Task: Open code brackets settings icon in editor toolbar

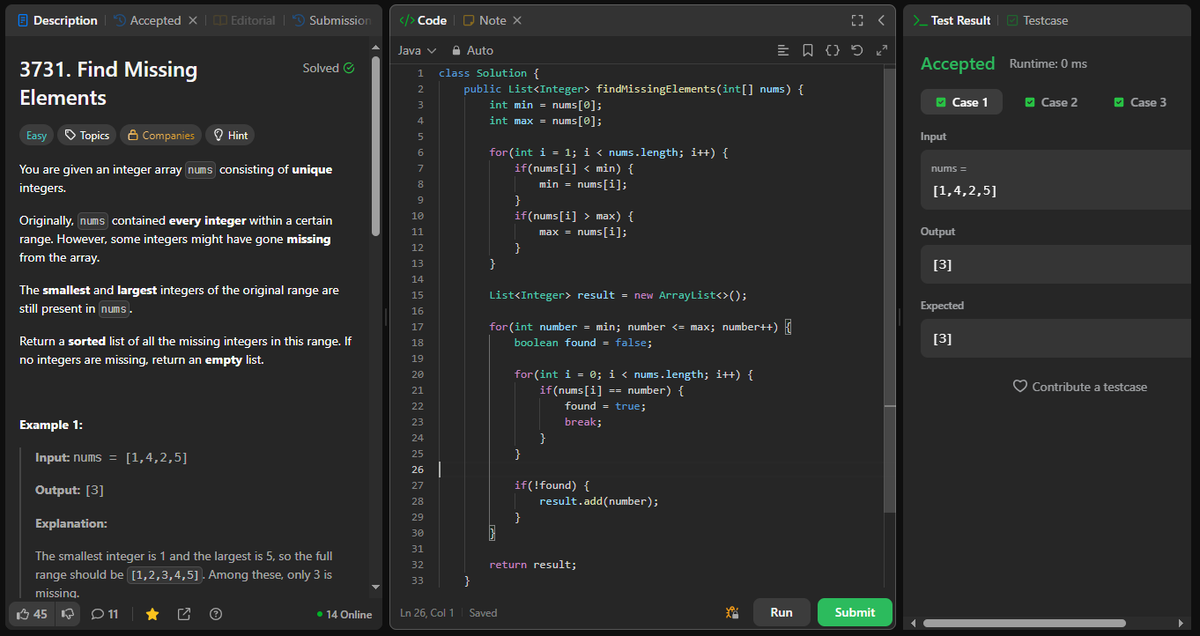Action: point(832,50)
